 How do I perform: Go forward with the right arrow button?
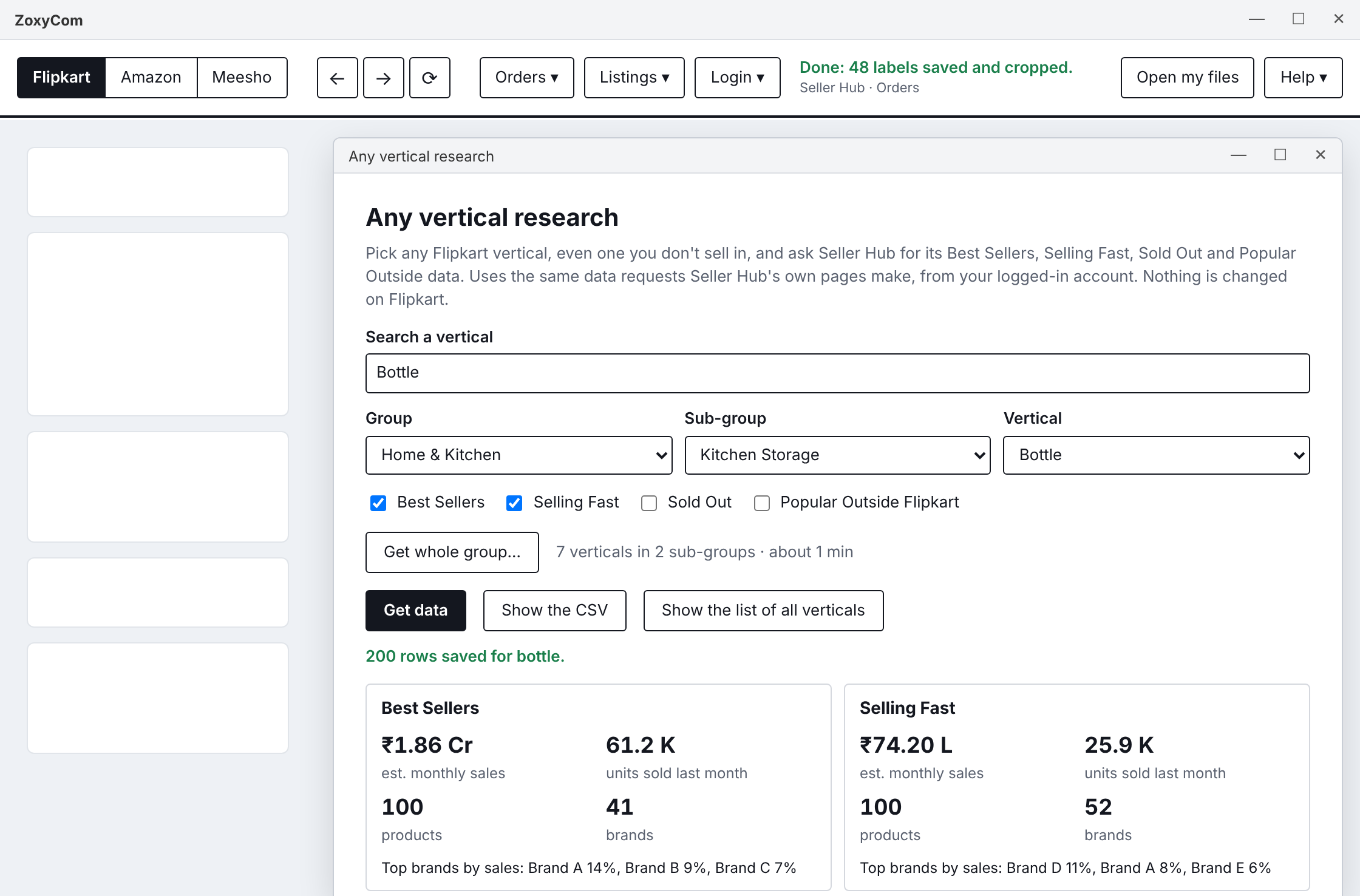[x=383, y=78]
